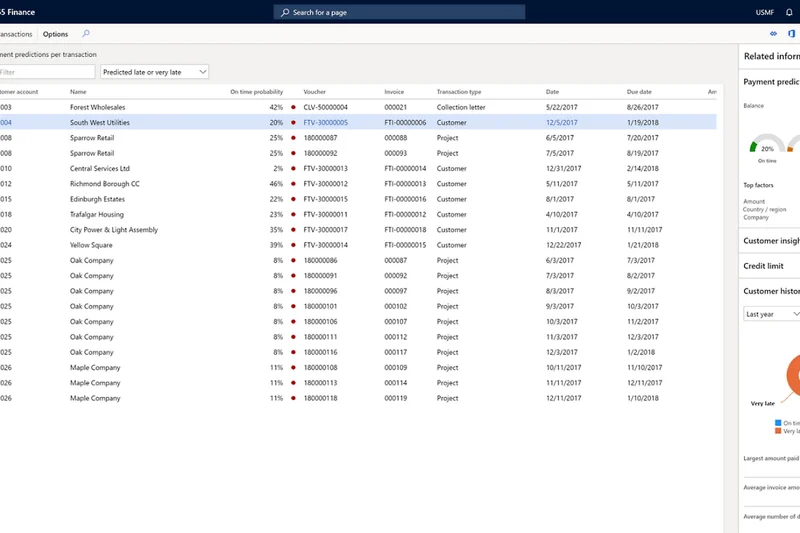Click red status dot for Forest Wholesales
800x533 pixels.
[293, 107]
